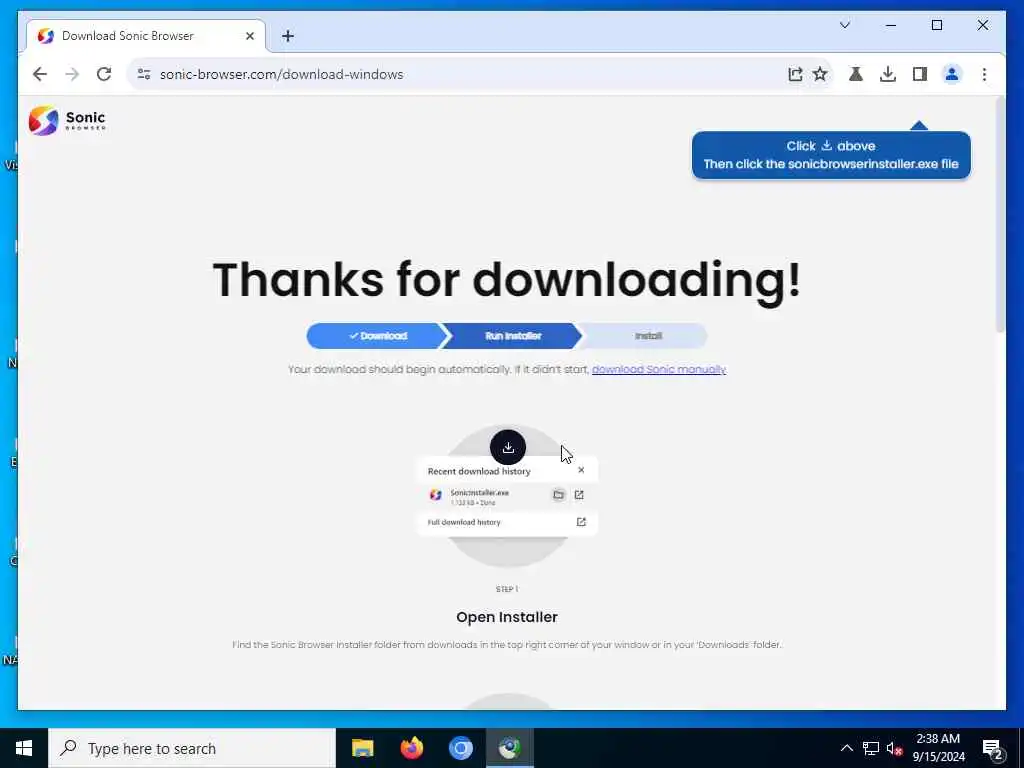Screen dimensions: 1024x768
Task: Click SonicInstaller.exe in the download illustration
Action: pyautogui.click(x=479, y=493)
